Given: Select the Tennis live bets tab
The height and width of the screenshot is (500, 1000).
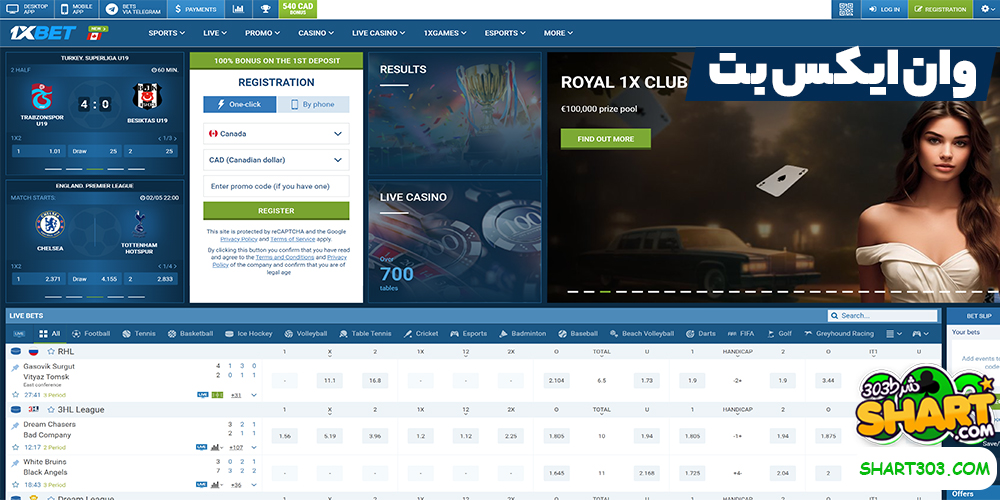Looking at the screenshot, I should click(x=138, y=334).
